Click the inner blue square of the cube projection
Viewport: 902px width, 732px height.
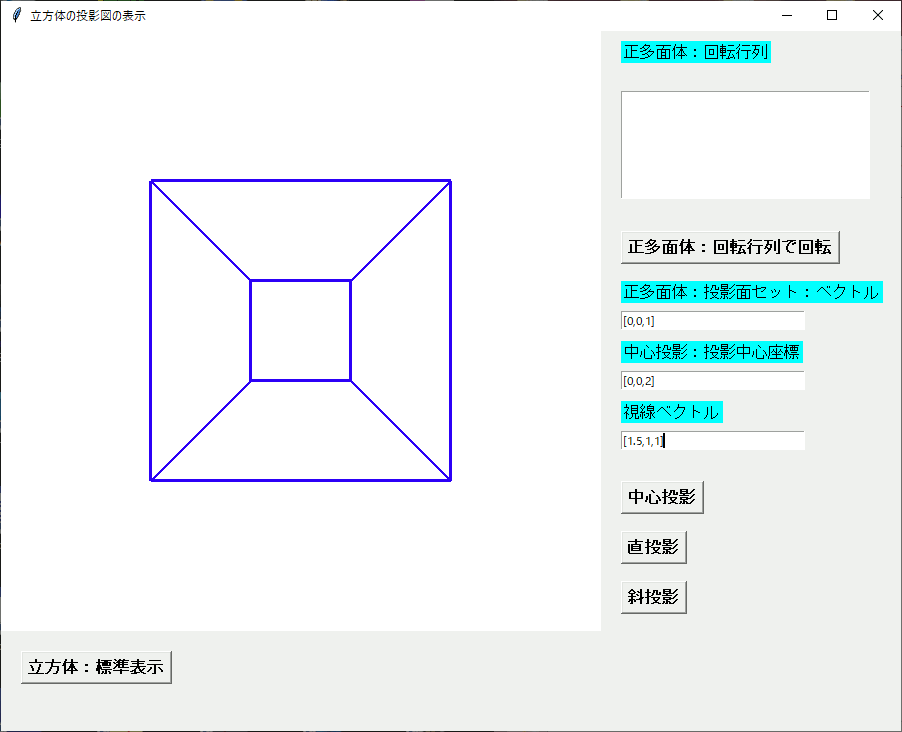point(300,330)
